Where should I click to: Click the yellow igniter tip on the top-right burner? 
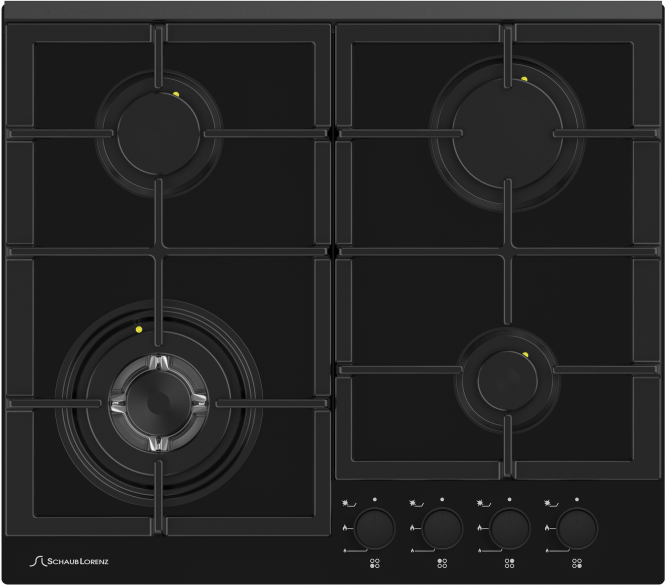click(523, 79)
